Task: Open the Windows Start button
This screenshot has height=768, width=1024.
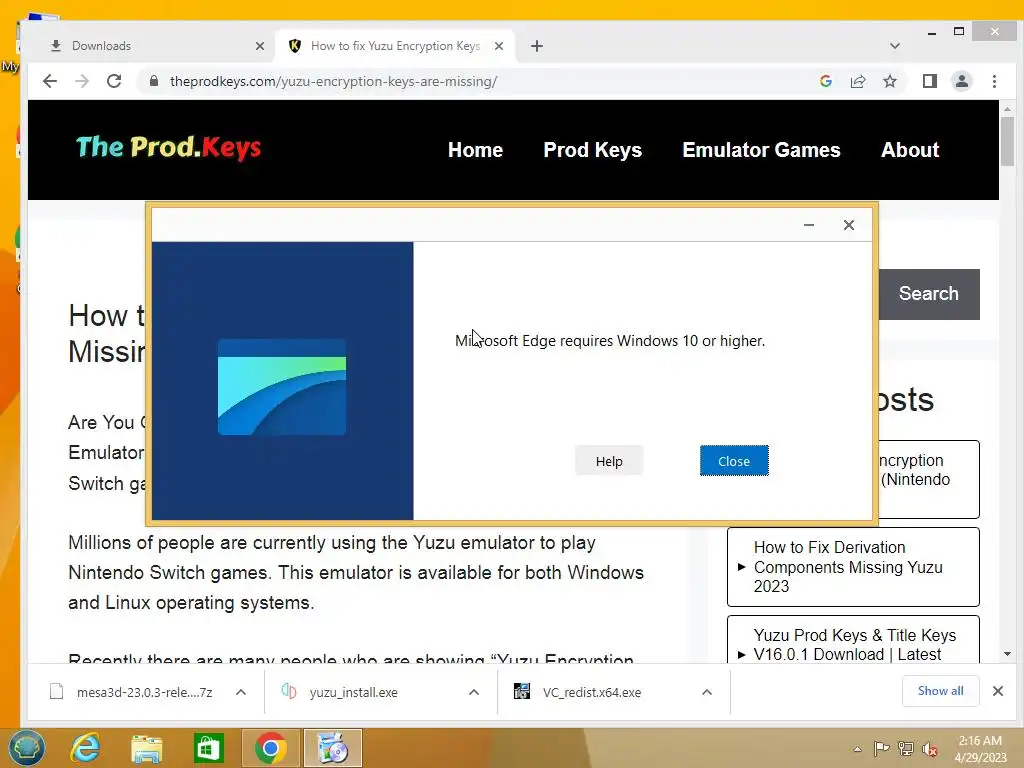Action: tap(27, 748)
